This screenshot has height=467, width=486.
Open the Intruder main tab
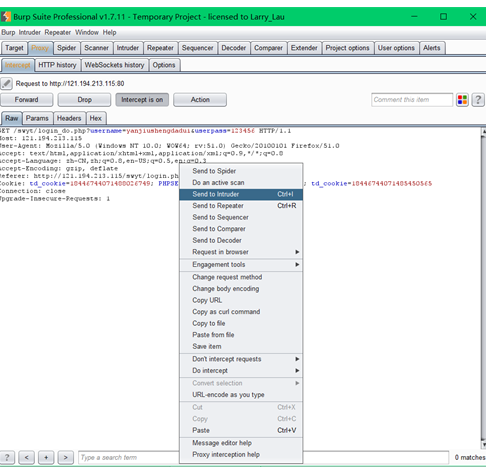(128, 48)
